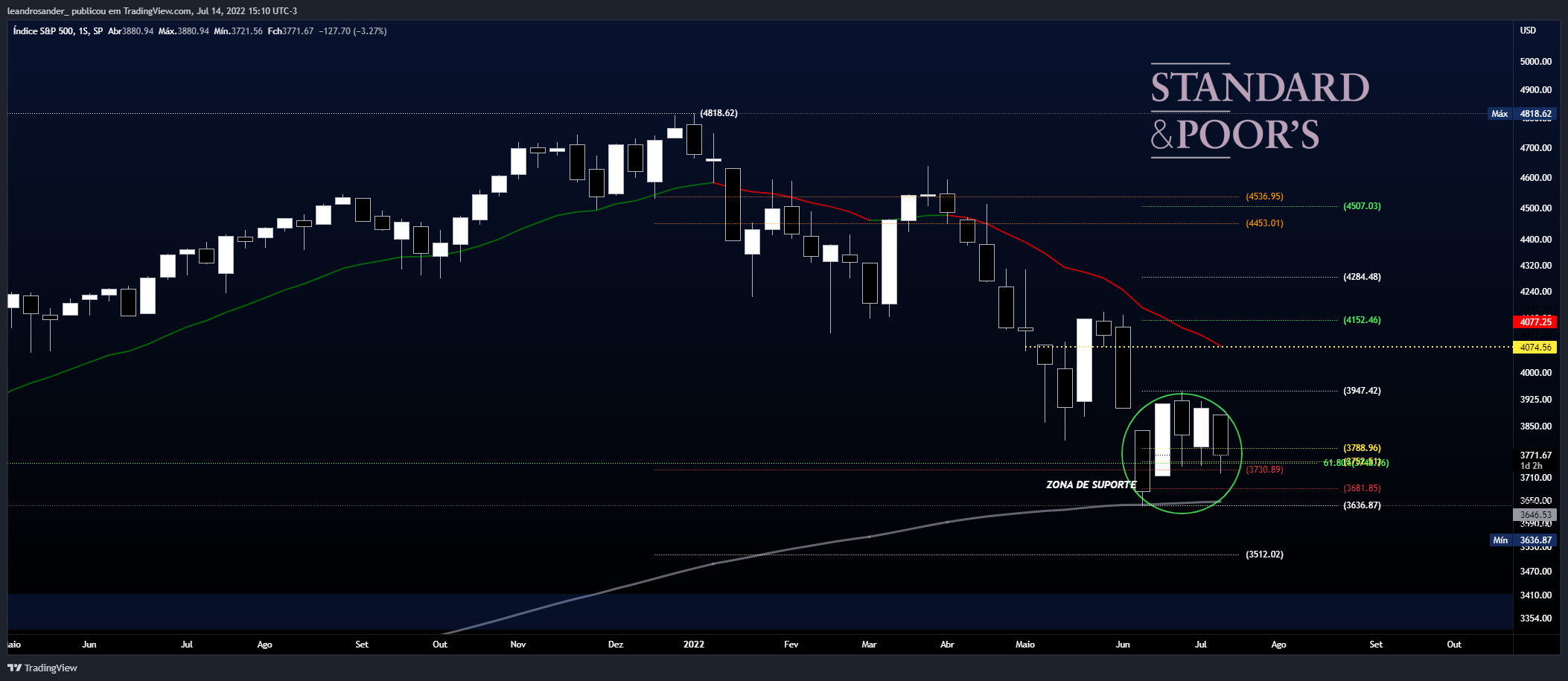Click the 4000.00 price axis label
This screenshot has width=1568, height=681.
click(1535, 373)
